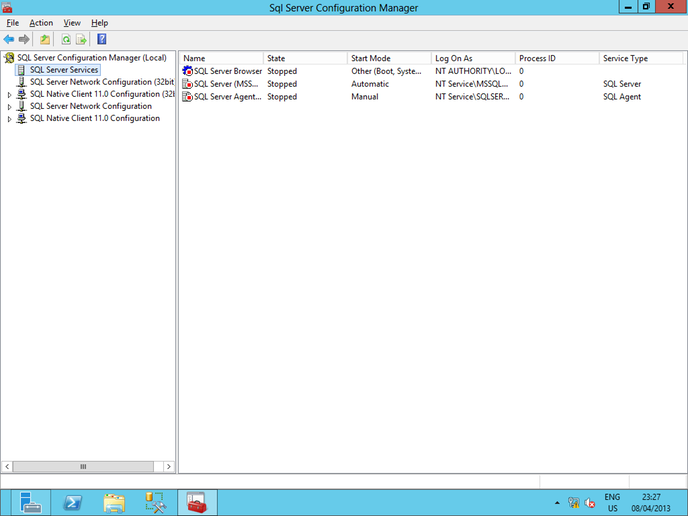Click the tree pane horizontal scrollbar thumb
Image resolution: width=688 pixels, height=516 pixels.
(83, 466)
